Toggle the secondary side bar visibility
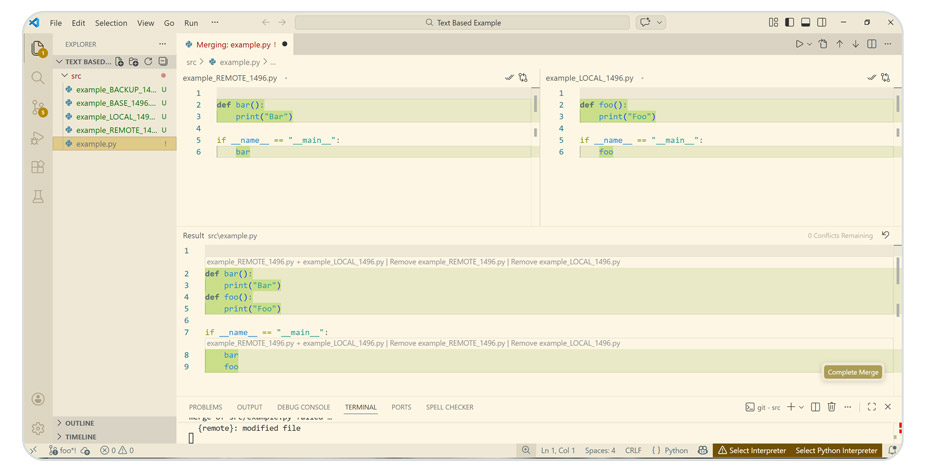This screenshot has width=925, height=470. [821, 22]
